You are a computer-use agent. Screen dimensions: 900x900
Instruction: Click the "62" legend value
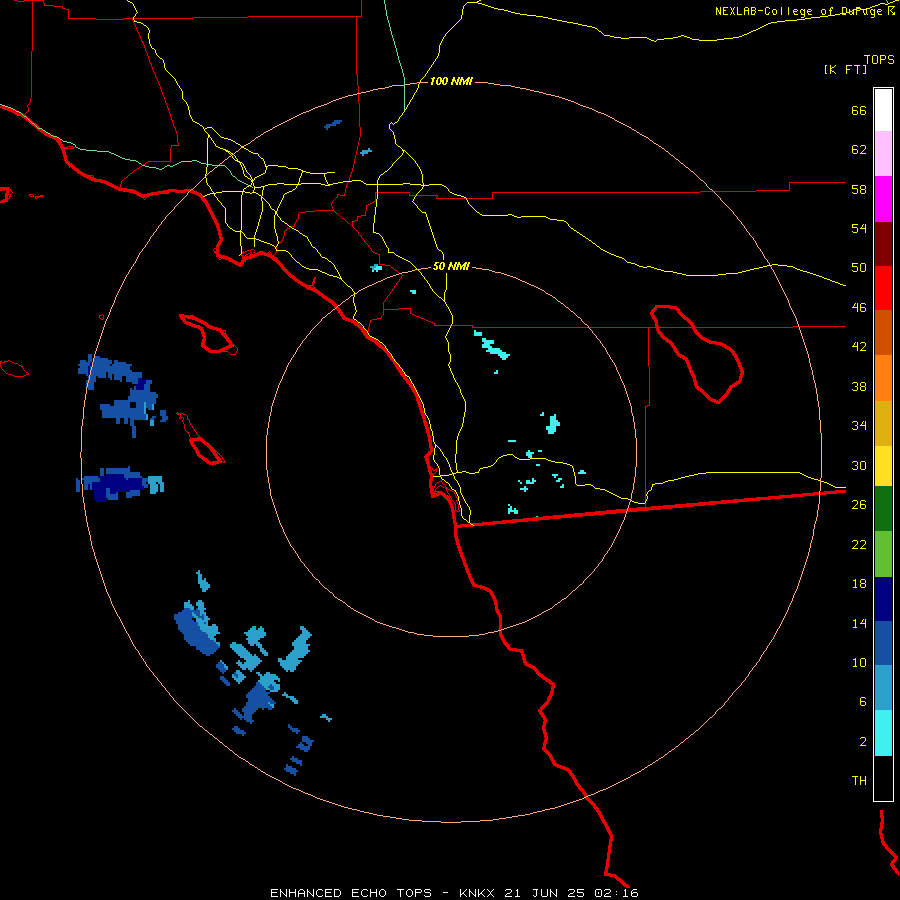859,149
